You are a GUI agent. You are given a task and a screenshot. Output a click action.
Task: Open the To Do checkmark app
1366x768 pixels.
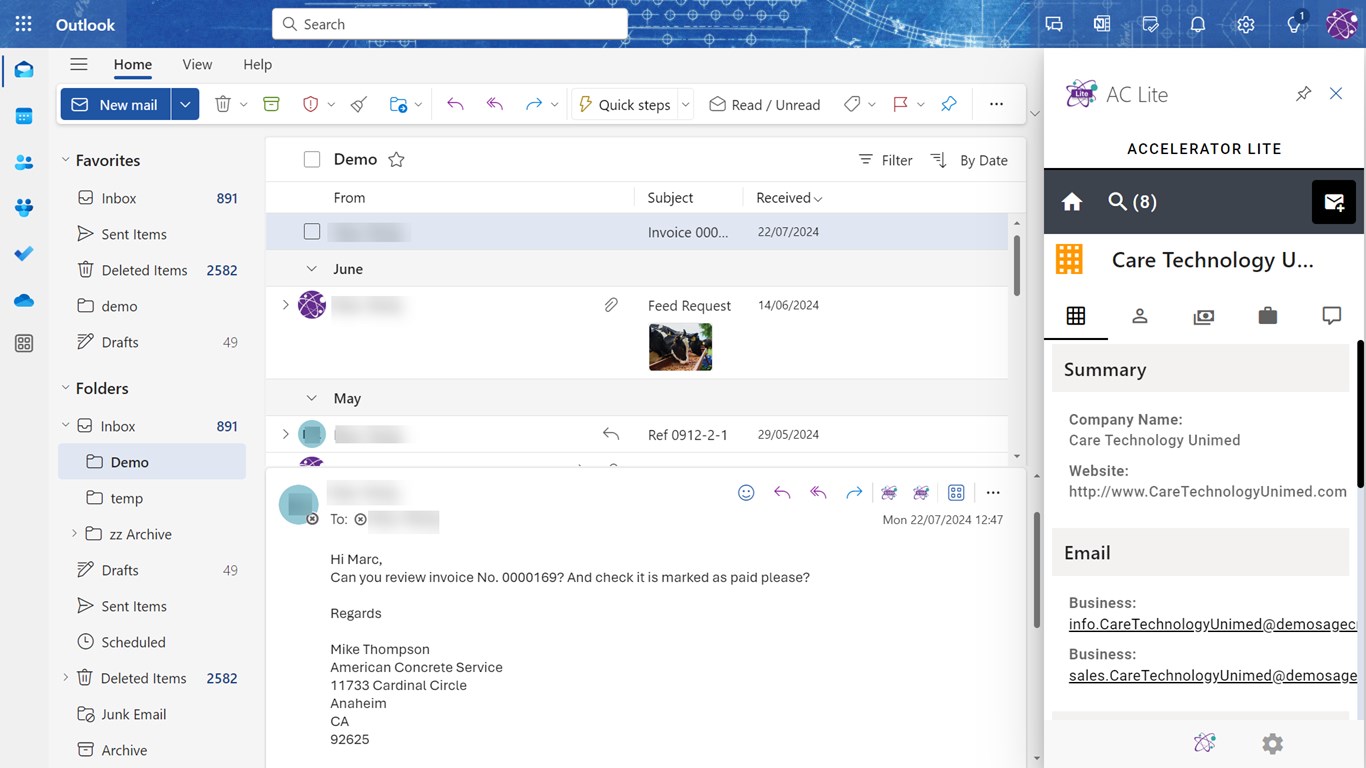point(24,254)
